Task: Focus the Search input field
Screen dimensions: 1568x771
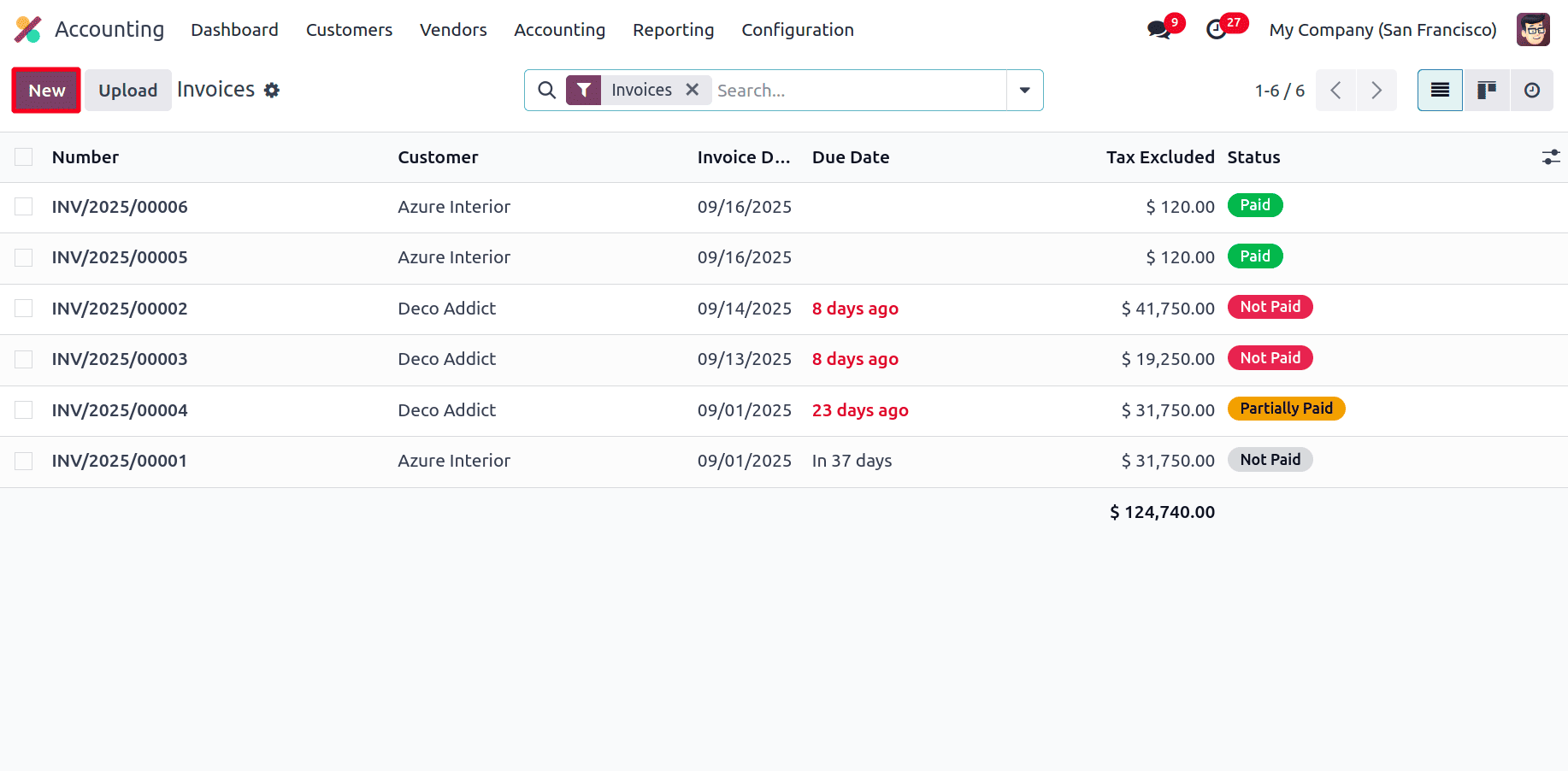Action: pyautogui.click(x=855, y=91)
